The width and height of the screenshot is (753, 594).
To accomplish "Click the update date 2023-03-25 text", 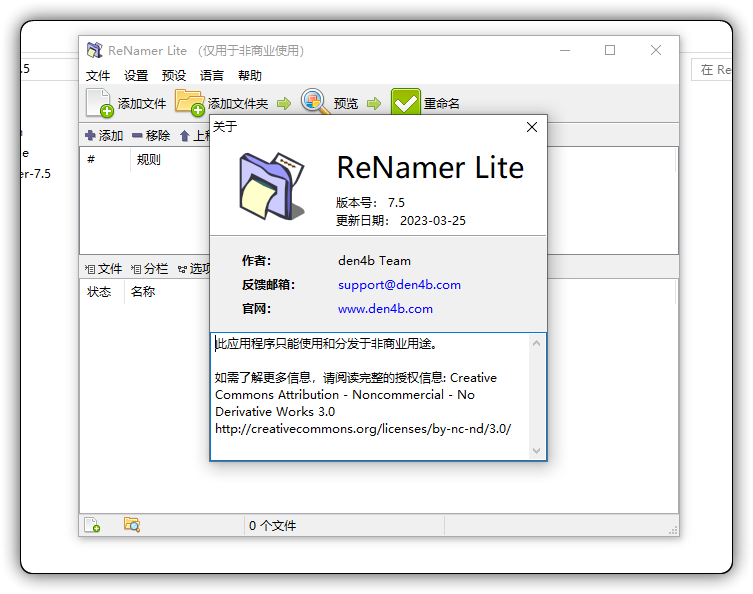I will click(x=433, y=220).
